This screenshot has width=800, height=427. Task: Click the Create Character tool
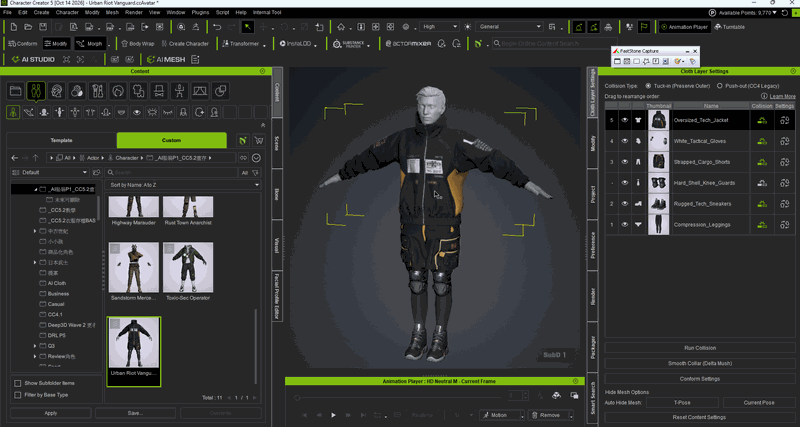click(185, 44)
